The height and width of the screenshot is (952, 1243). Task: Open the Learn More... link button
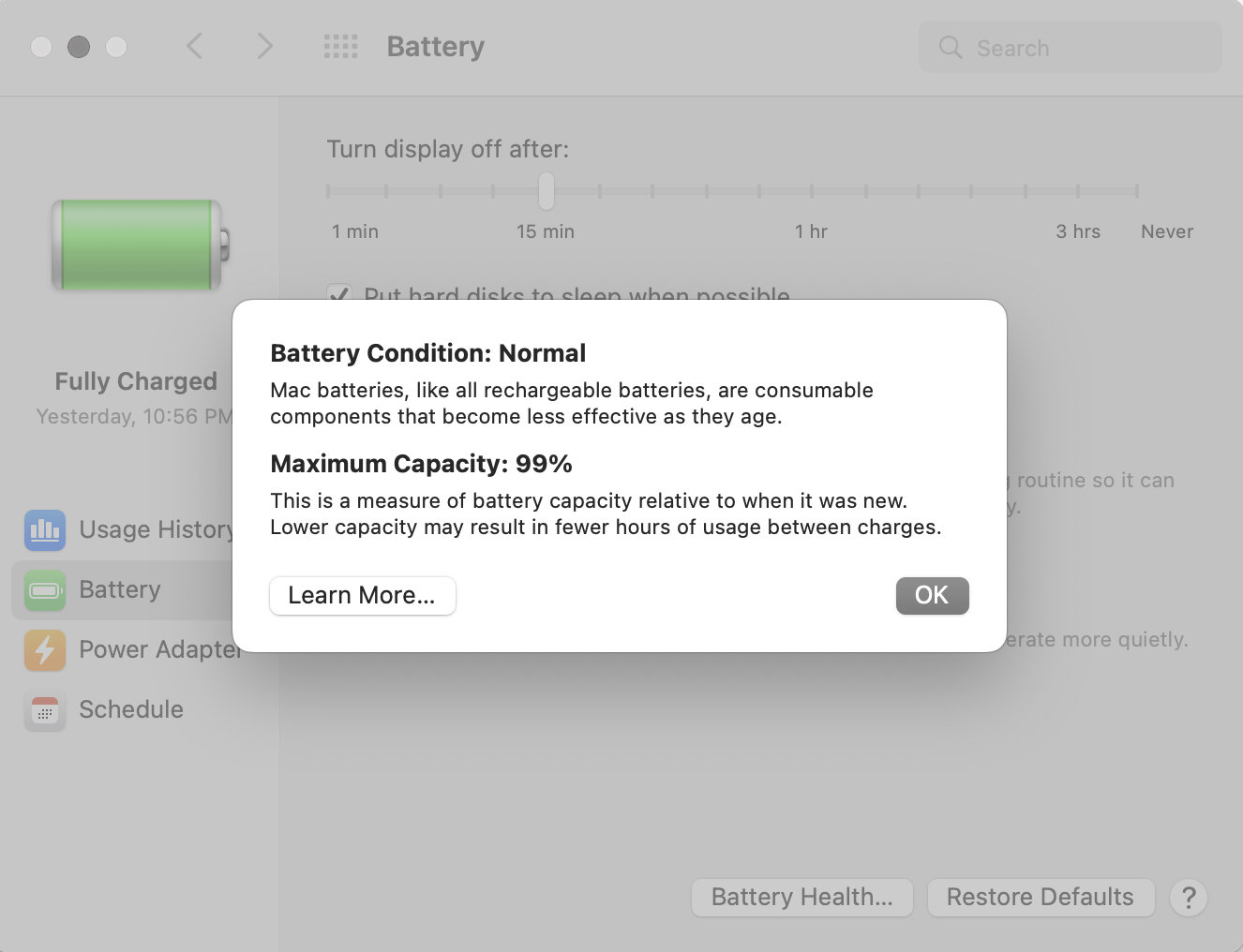tap(362, 596)
